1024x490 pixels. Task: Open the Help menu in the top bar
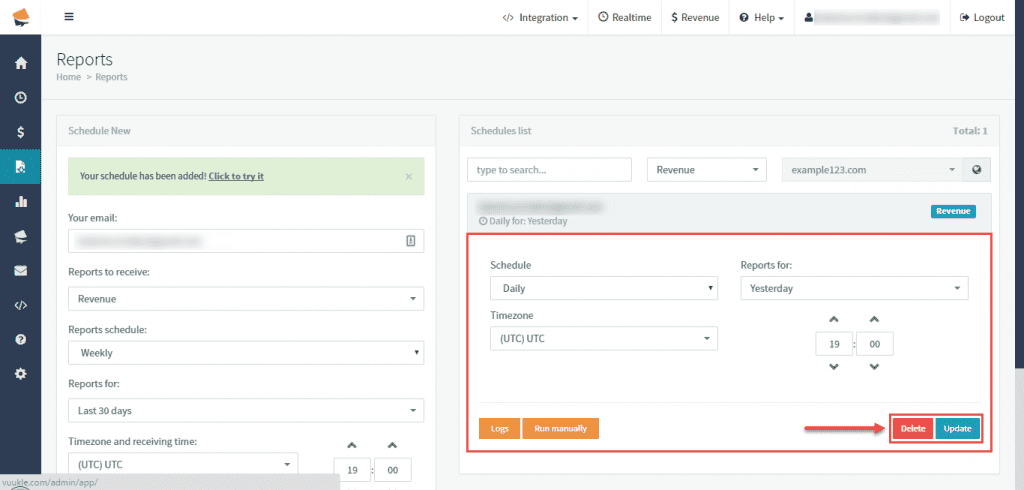point(761,18)
